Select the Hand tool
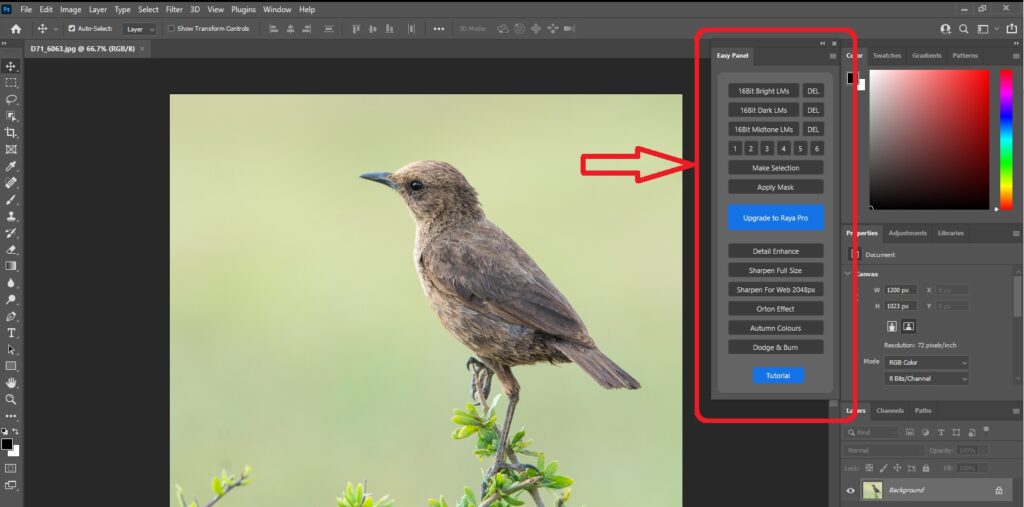1024x507 pixels. pos(11,382)
